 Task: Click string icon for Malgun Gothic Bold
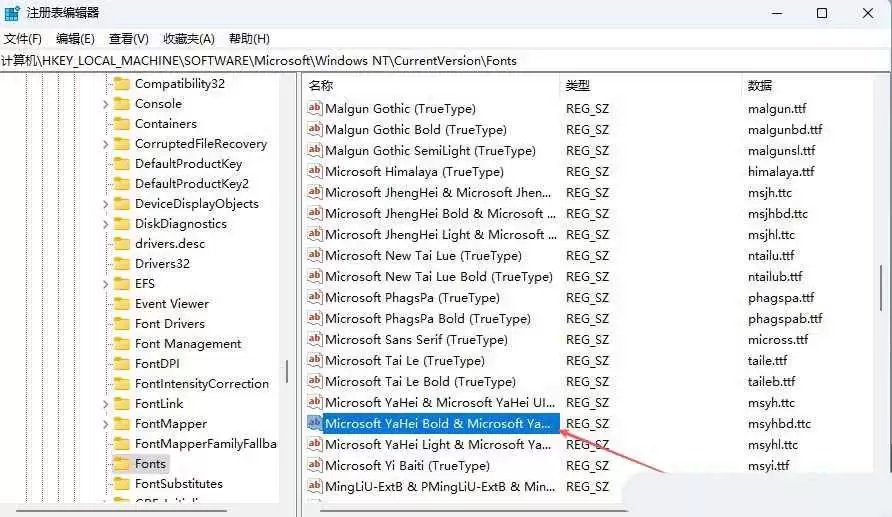pyautogui.click(x=315, y=129)
